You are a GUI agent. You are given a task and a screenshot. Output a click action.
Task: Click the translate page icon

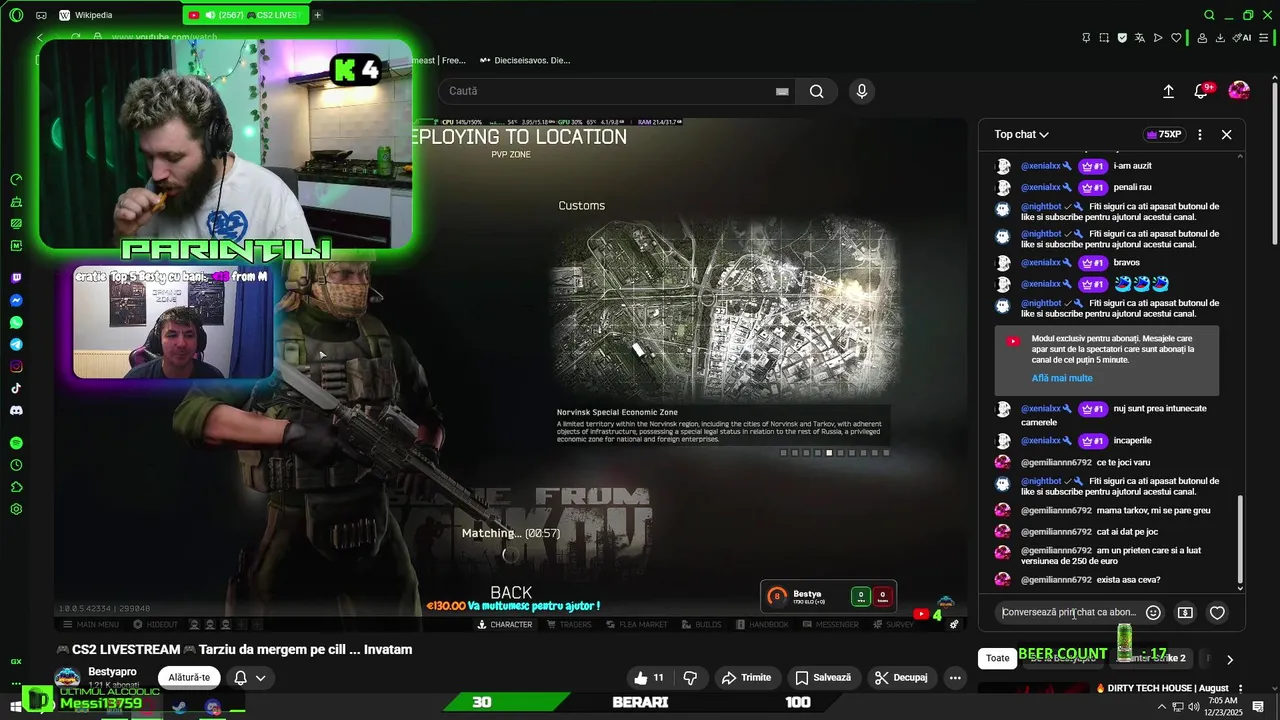1140,38
